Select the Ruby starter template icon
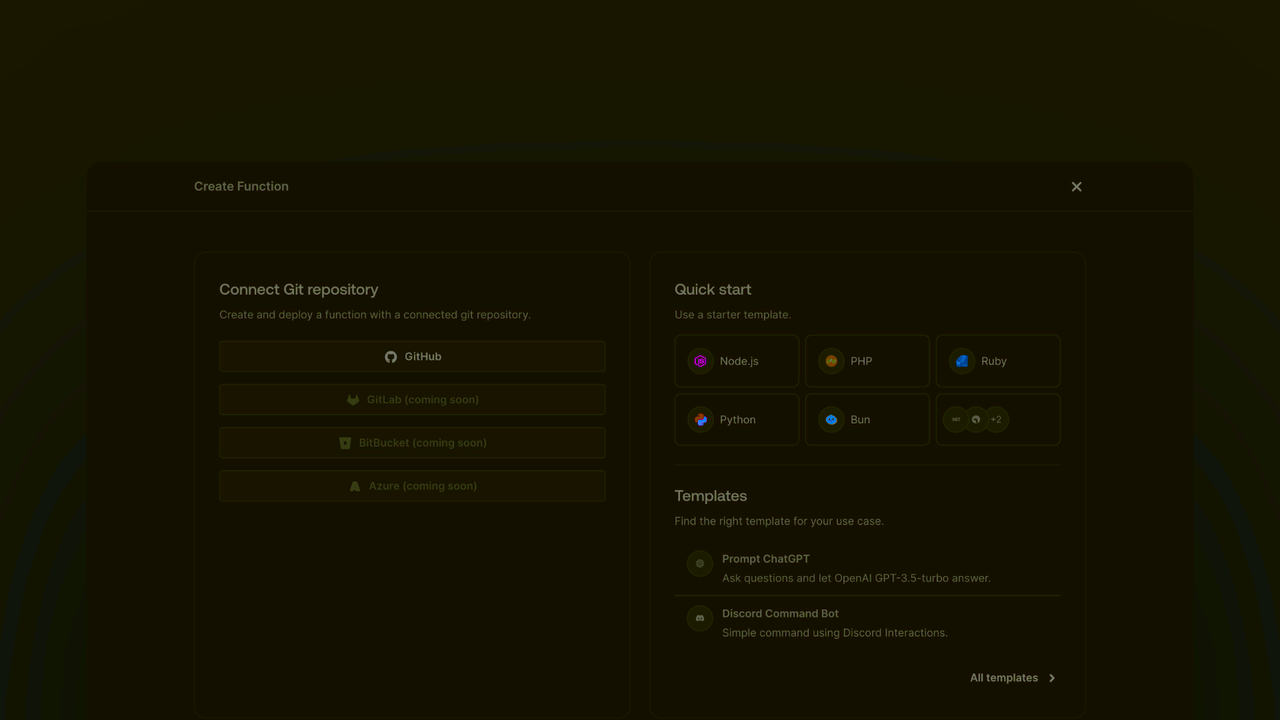The image size is (1280, 720). 961,361
